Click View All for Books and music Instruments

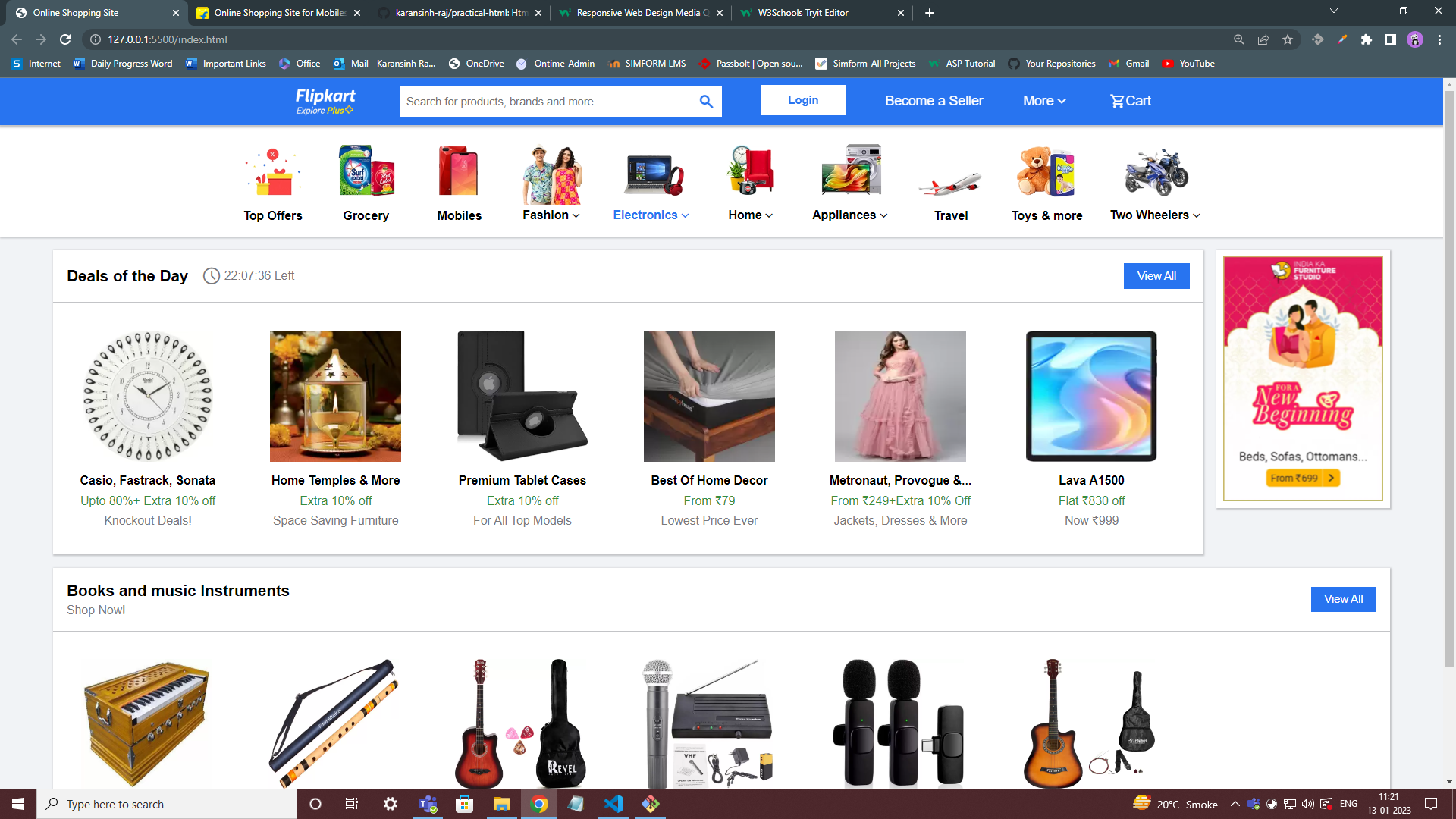coord(1343,599)
